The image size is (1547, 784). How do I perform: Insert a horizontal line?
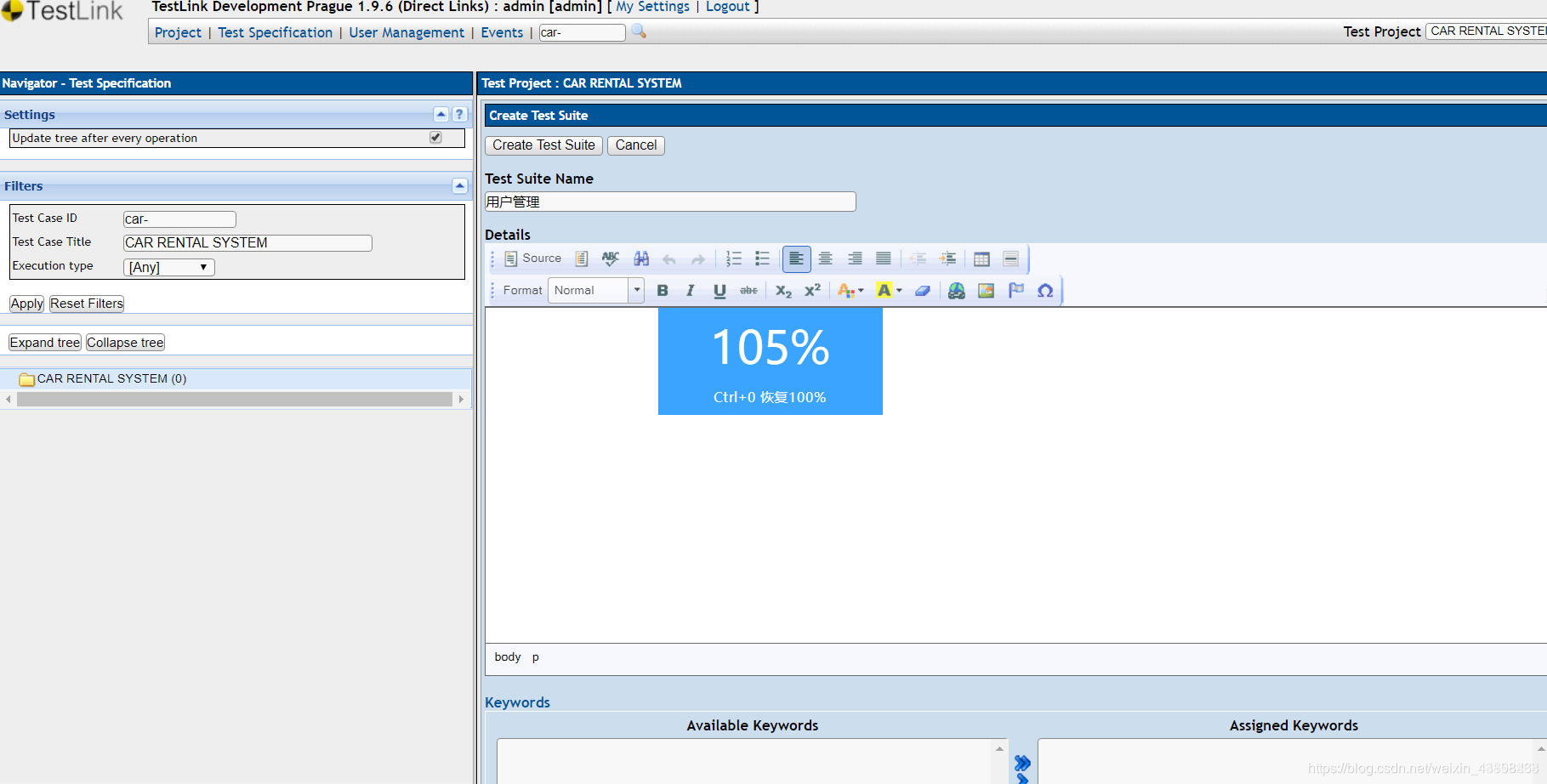1010,258
